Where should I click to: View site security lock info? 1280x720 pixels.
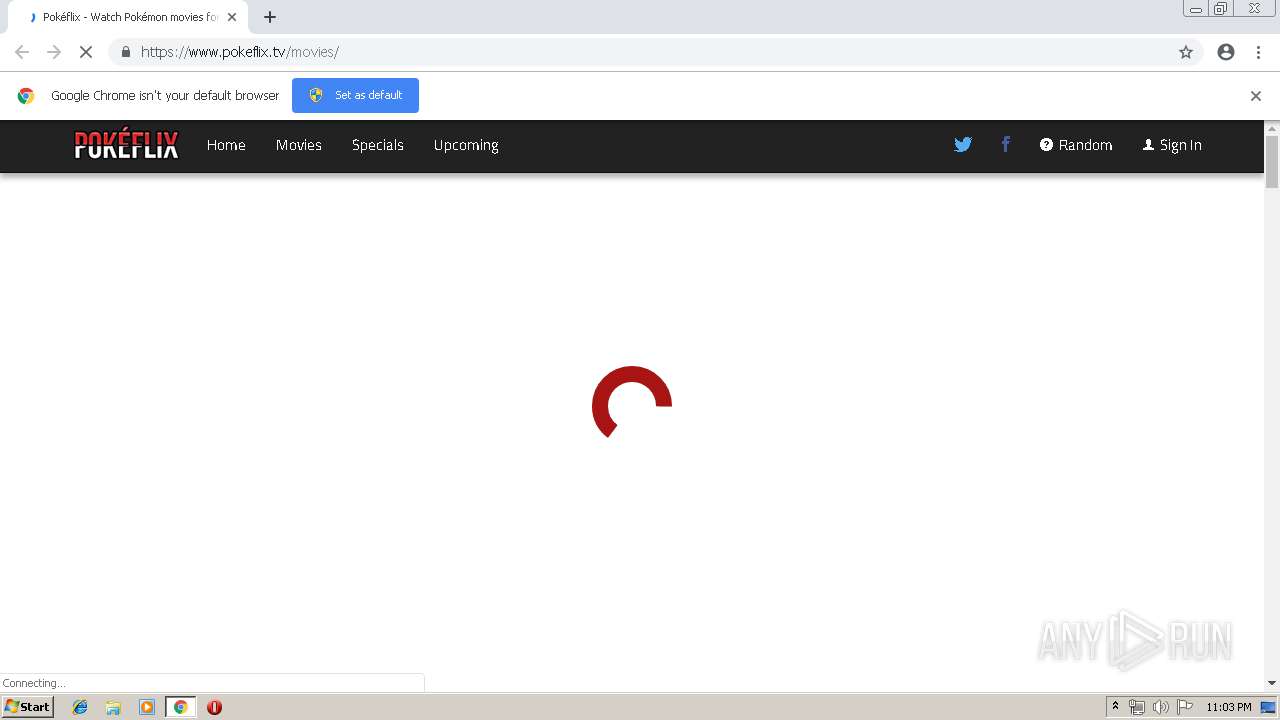[x=125, y=52]
